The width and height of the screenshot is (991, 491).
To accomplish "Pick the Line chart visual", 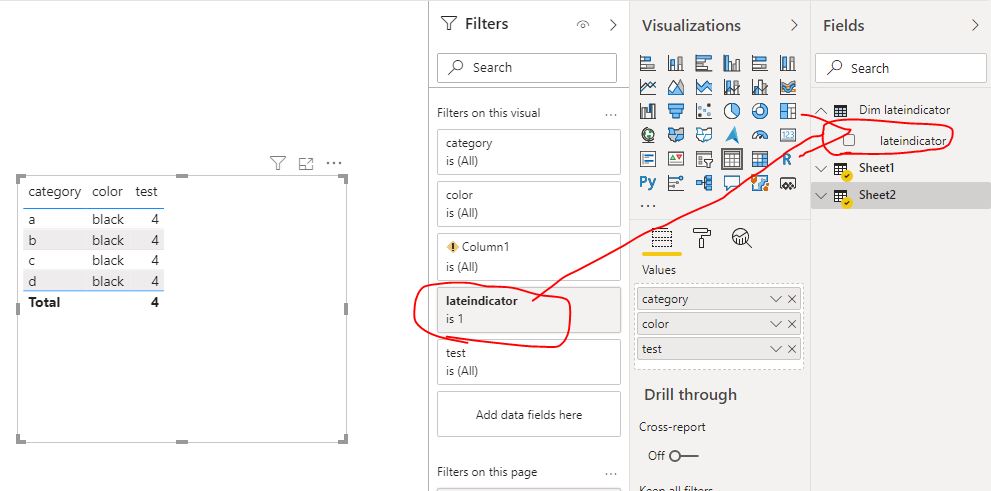I will pos(648,87).
